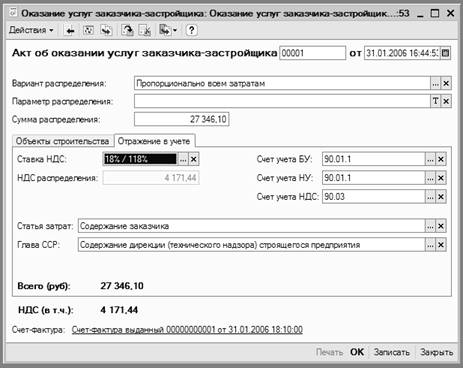Click the Параметр распределения input field
Image resolution: width=463 pixels, height=368 pixels.
pyautogui.click(x=282, y=101)
